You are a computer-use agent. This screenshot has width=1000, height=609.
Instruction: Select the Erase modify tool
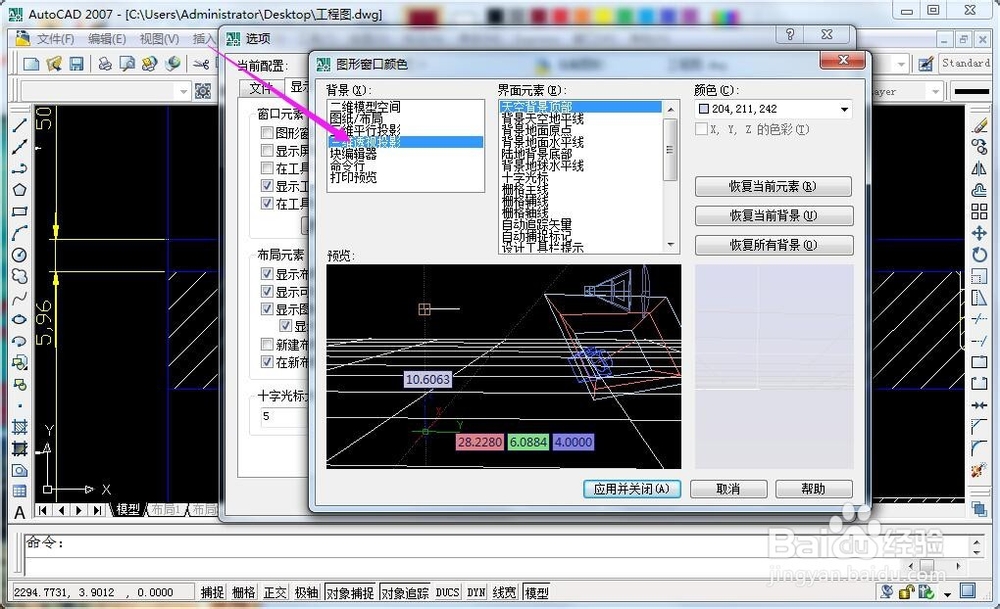[979, 125]
